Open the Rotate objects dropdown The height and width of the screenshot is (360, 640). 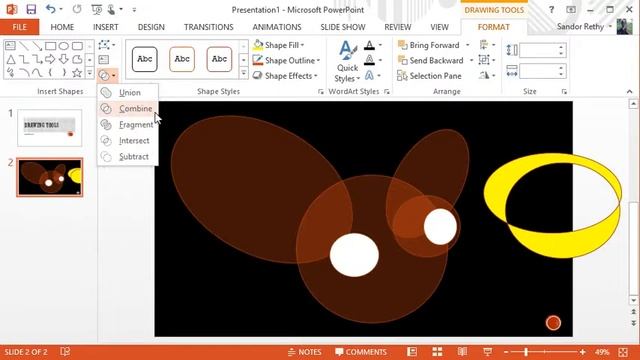[x=487, y=76]
